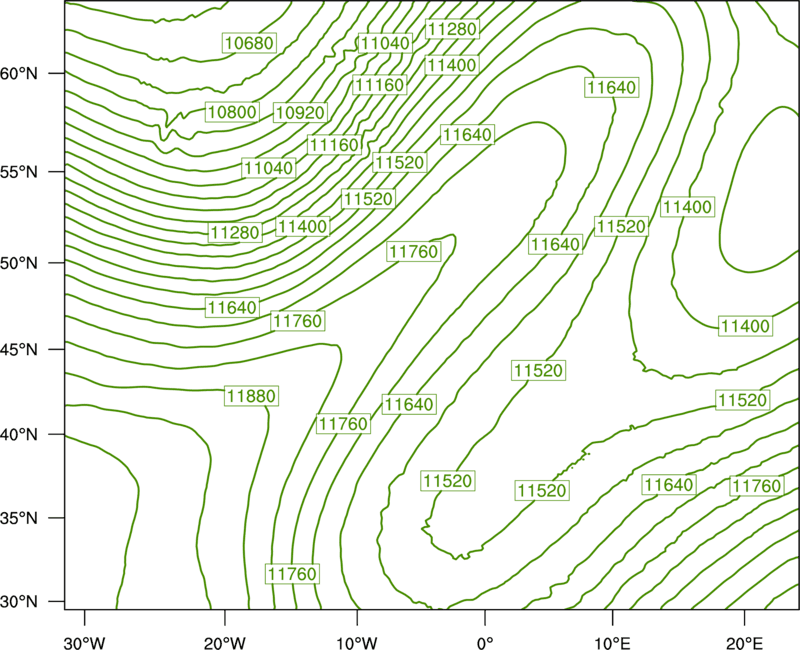The height and width of the screenshot is (650, 800).
Task: Select the 40°N latitude axis label
Action: (x=19, y=435)
